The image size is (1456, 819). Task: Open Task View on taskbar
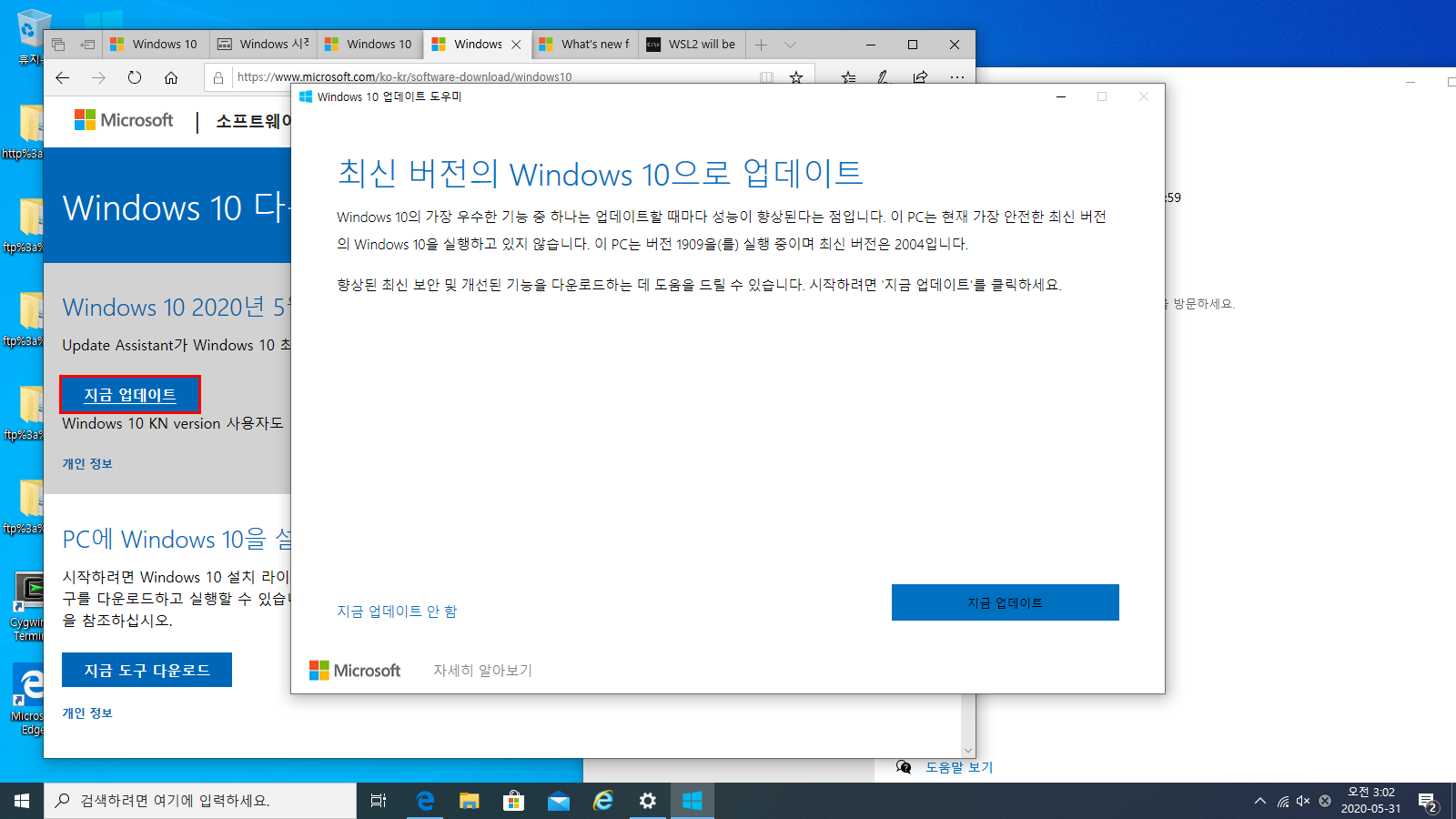[379, 801]
